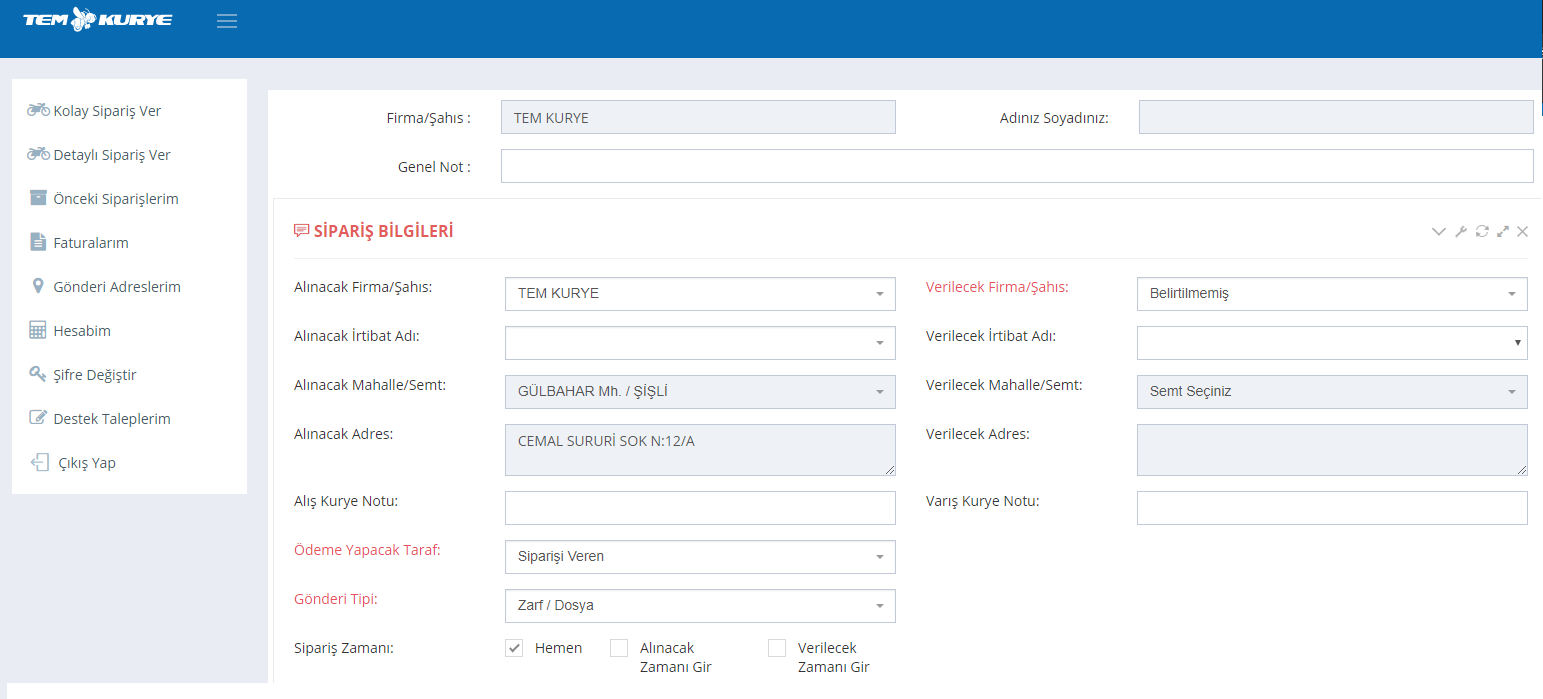1543x699 pixels.
Task: Click the Alış Kurye Notu field
Action: [x=700, y=508]
